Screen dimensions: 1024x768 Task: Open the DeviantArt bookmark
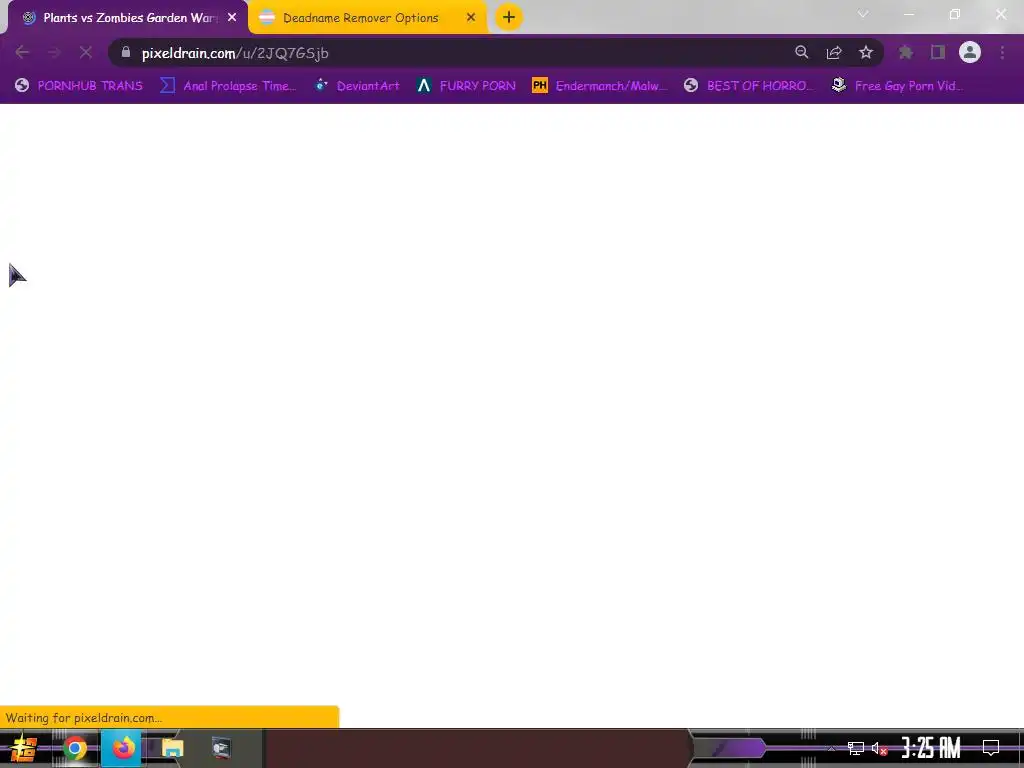point(357,86)
